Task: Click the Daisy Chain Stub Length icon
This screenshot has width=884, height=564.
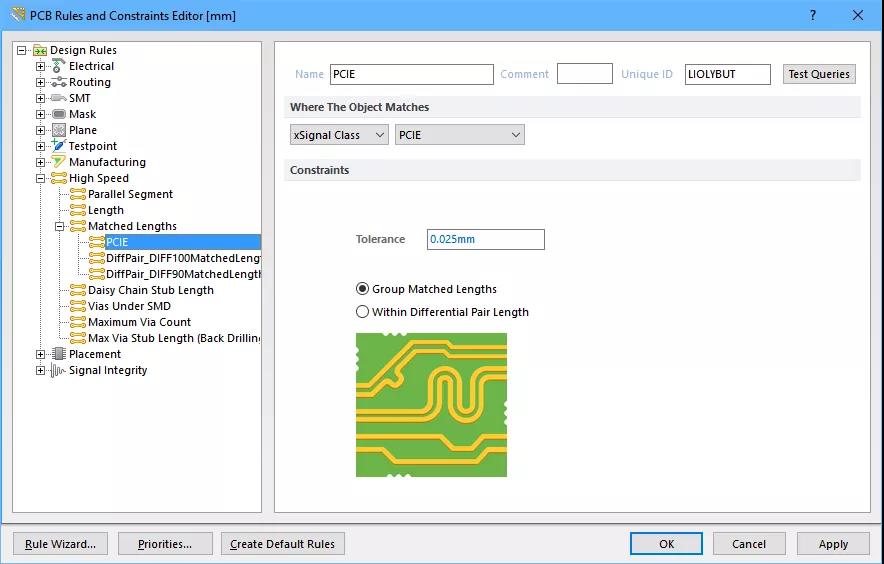Action: pyautogui.click(x=78, y=290)
